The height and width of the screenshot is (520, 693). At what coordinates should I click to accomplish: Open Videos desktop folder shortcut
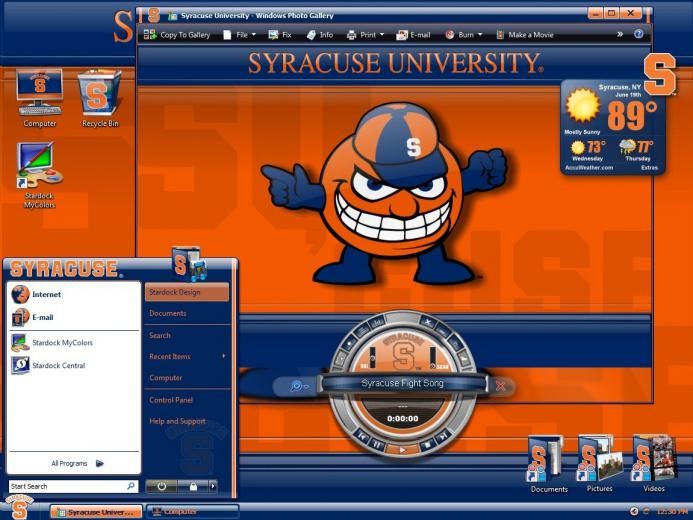[654, 464]
